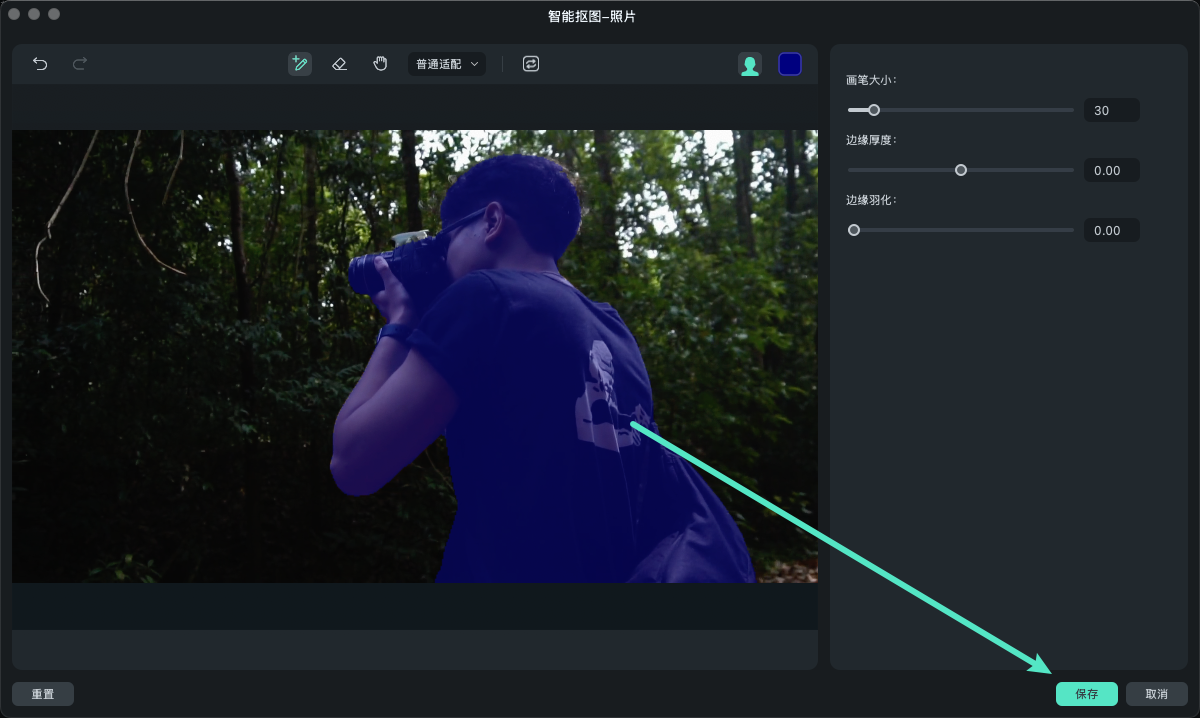Click the 保存 button

coord(1086,694)
